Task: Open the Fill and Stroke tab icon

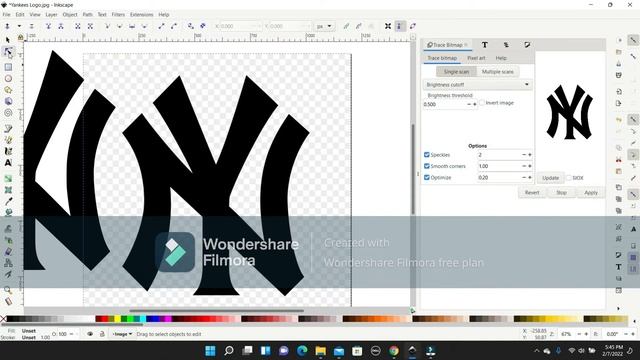Action: (x=527, y=45)
